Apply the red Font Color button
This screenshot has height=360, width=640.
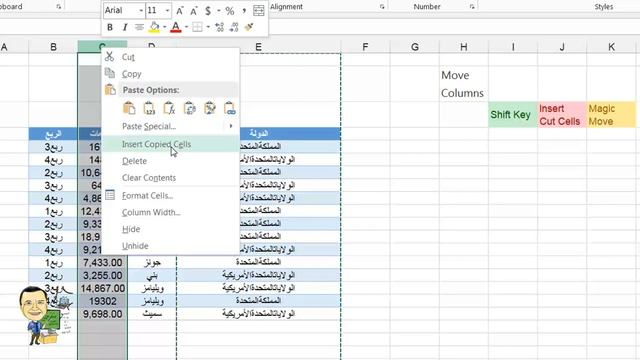coord(176,27)
